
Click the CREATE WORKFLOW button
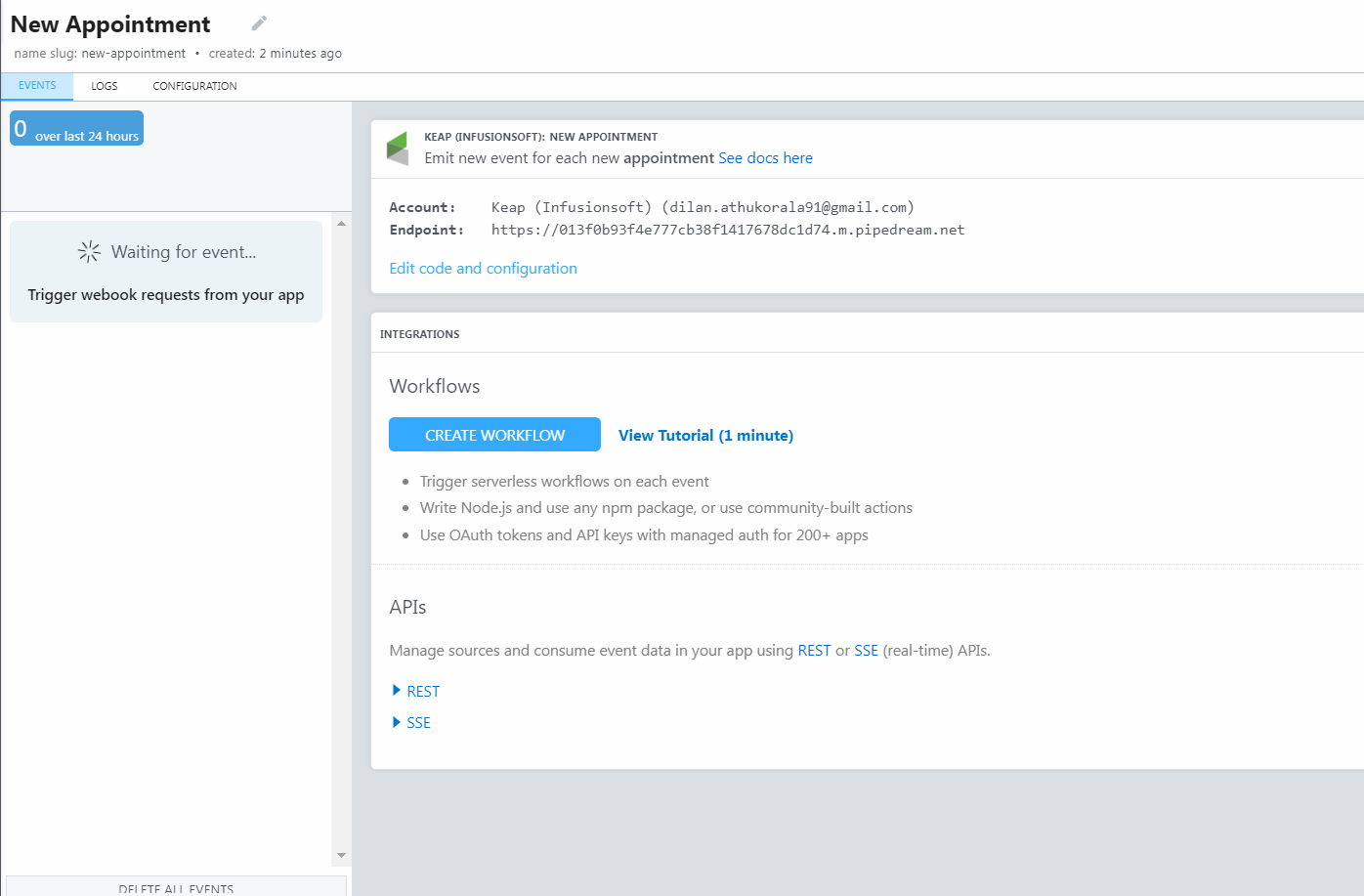[494, 435]
